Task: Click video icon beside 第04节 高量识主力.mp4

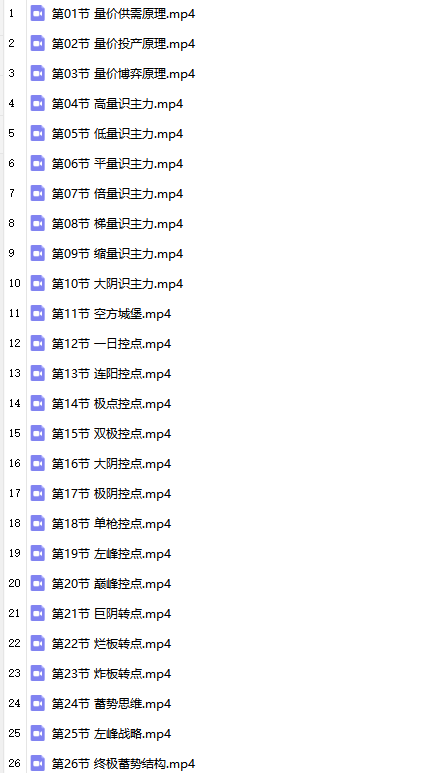Action: pos(37,104)
